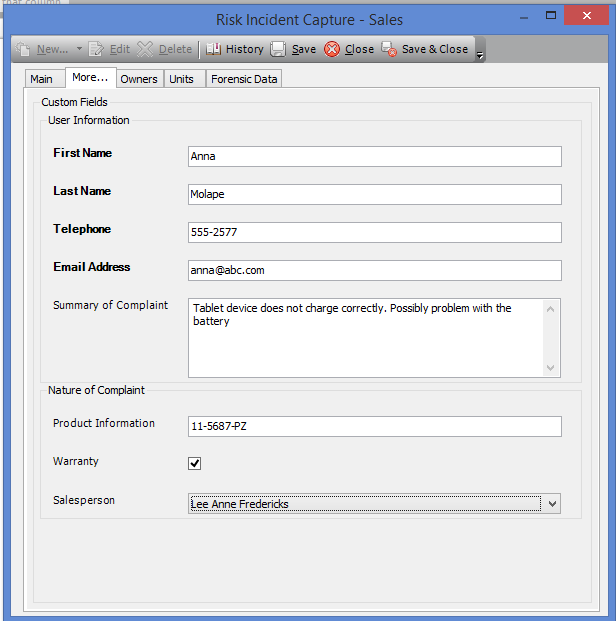Click the History toolbar button text
The image size is (616, 621).
tap(244, 49)
